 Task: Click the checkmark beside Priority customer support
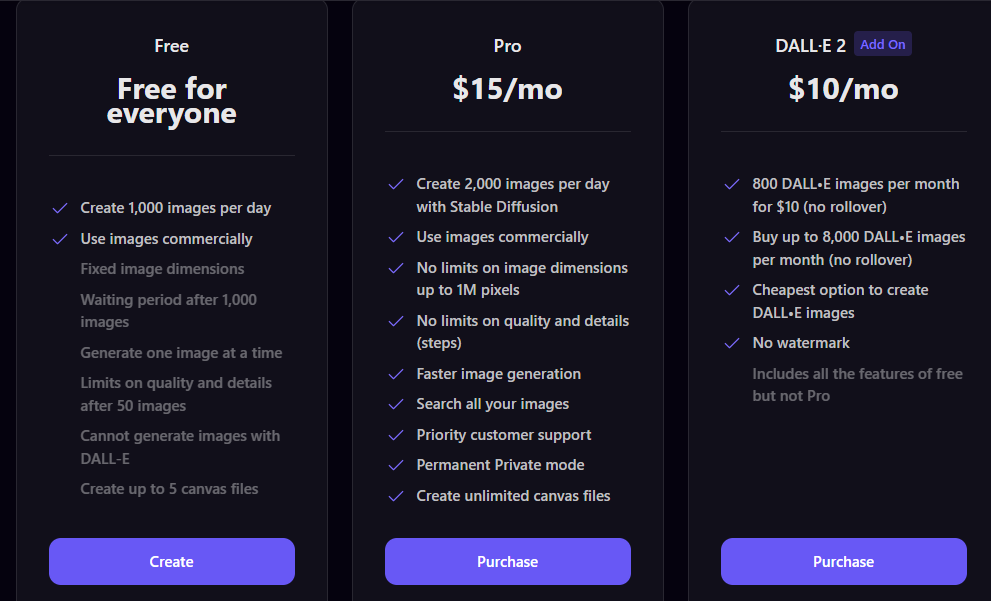[x=396, y=435]
